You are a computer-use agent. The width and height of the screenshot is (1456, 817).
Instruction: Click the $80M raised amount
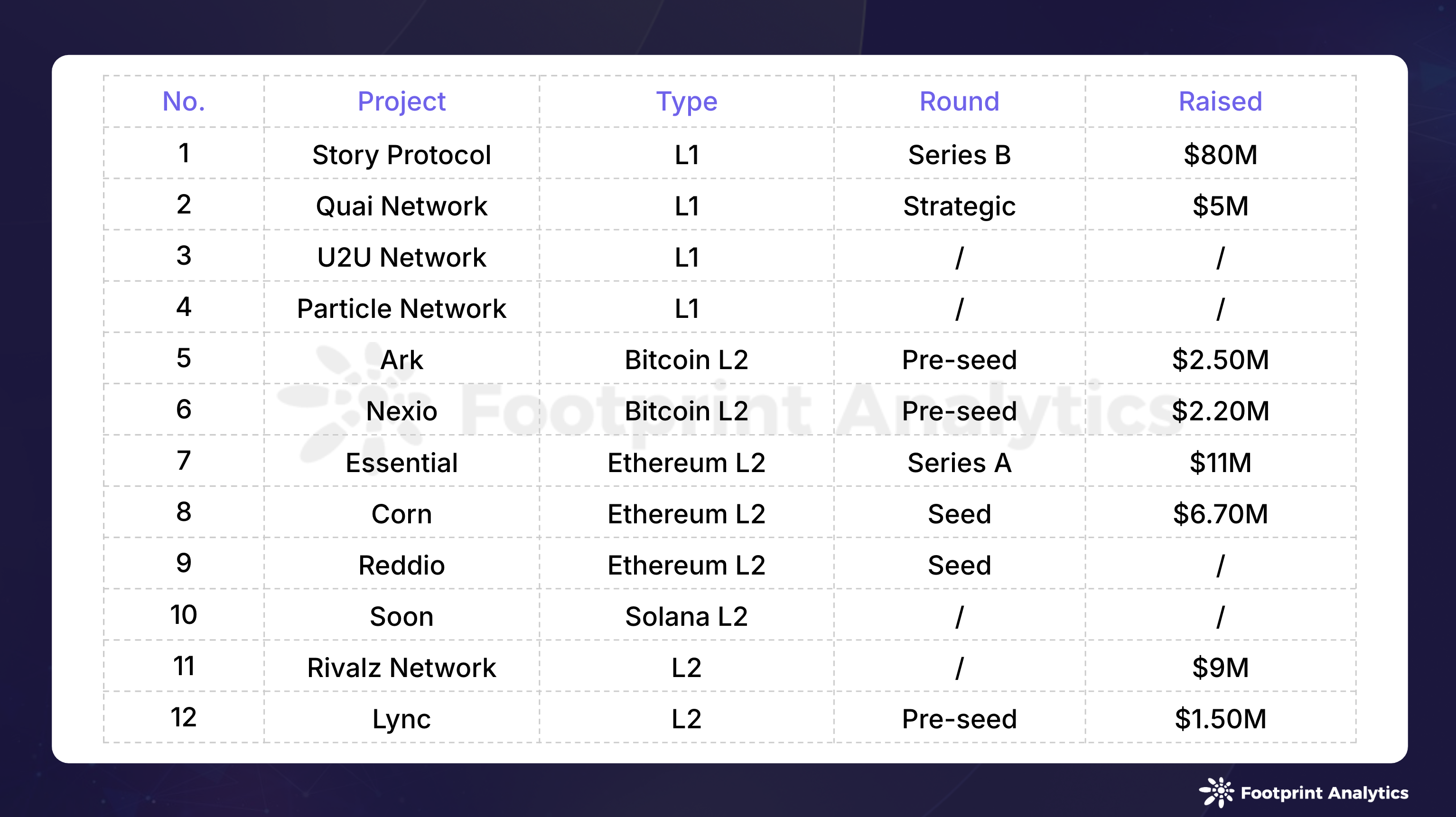point(1220,155)
